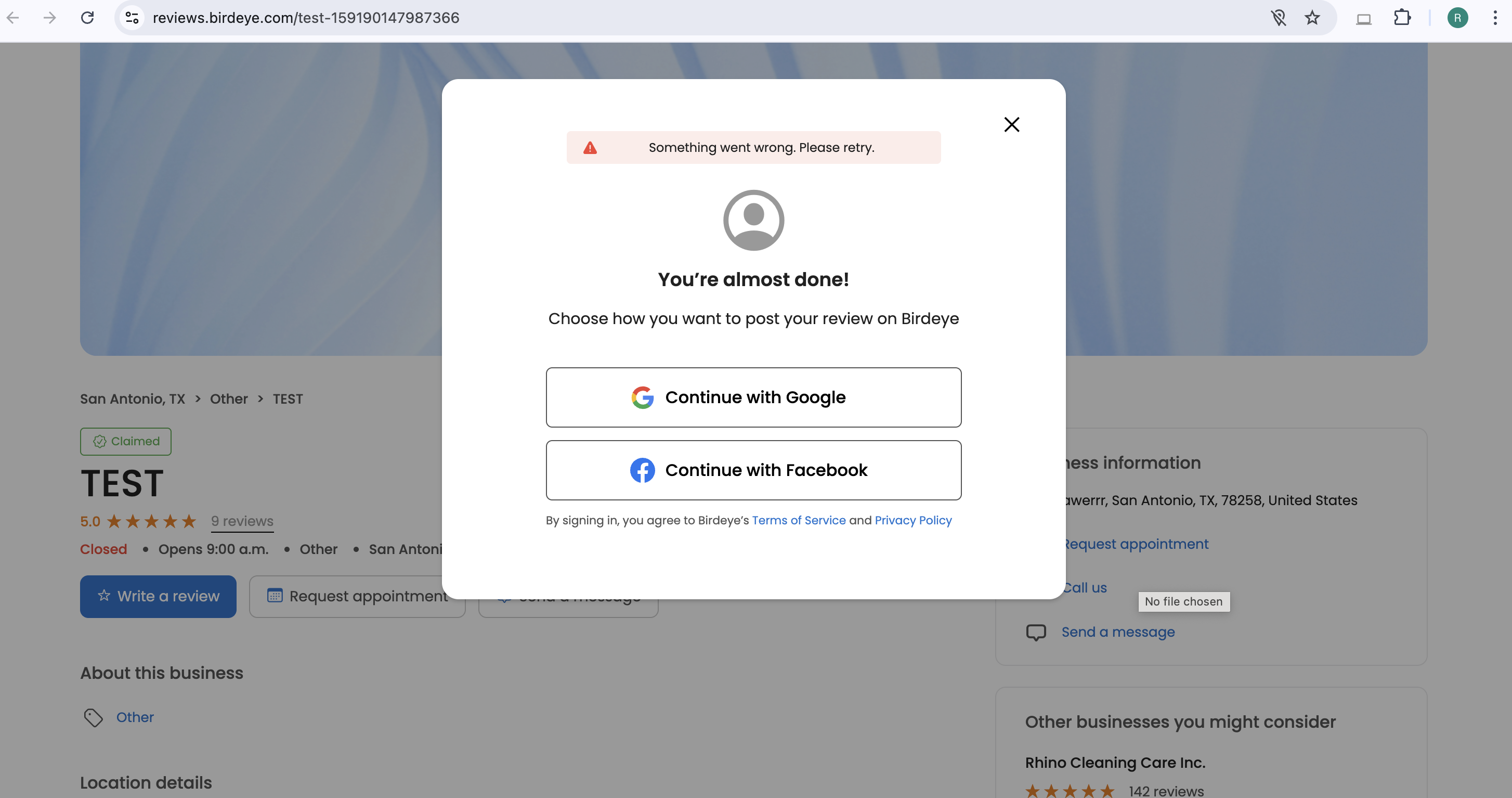Reload the page using browser refresh icon
The image size is (1512, 798).
(x=87, y=18)
